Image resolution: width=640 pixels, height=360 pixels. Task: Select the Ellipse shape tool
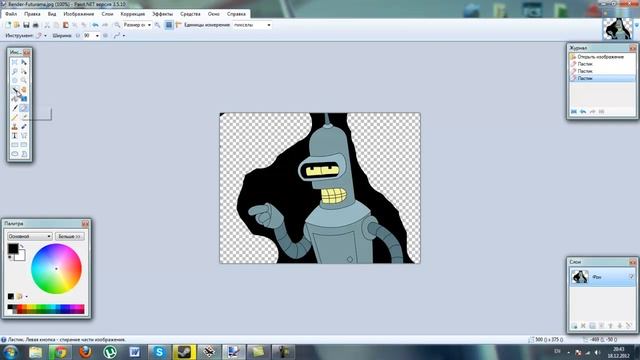tap(15, 154)
